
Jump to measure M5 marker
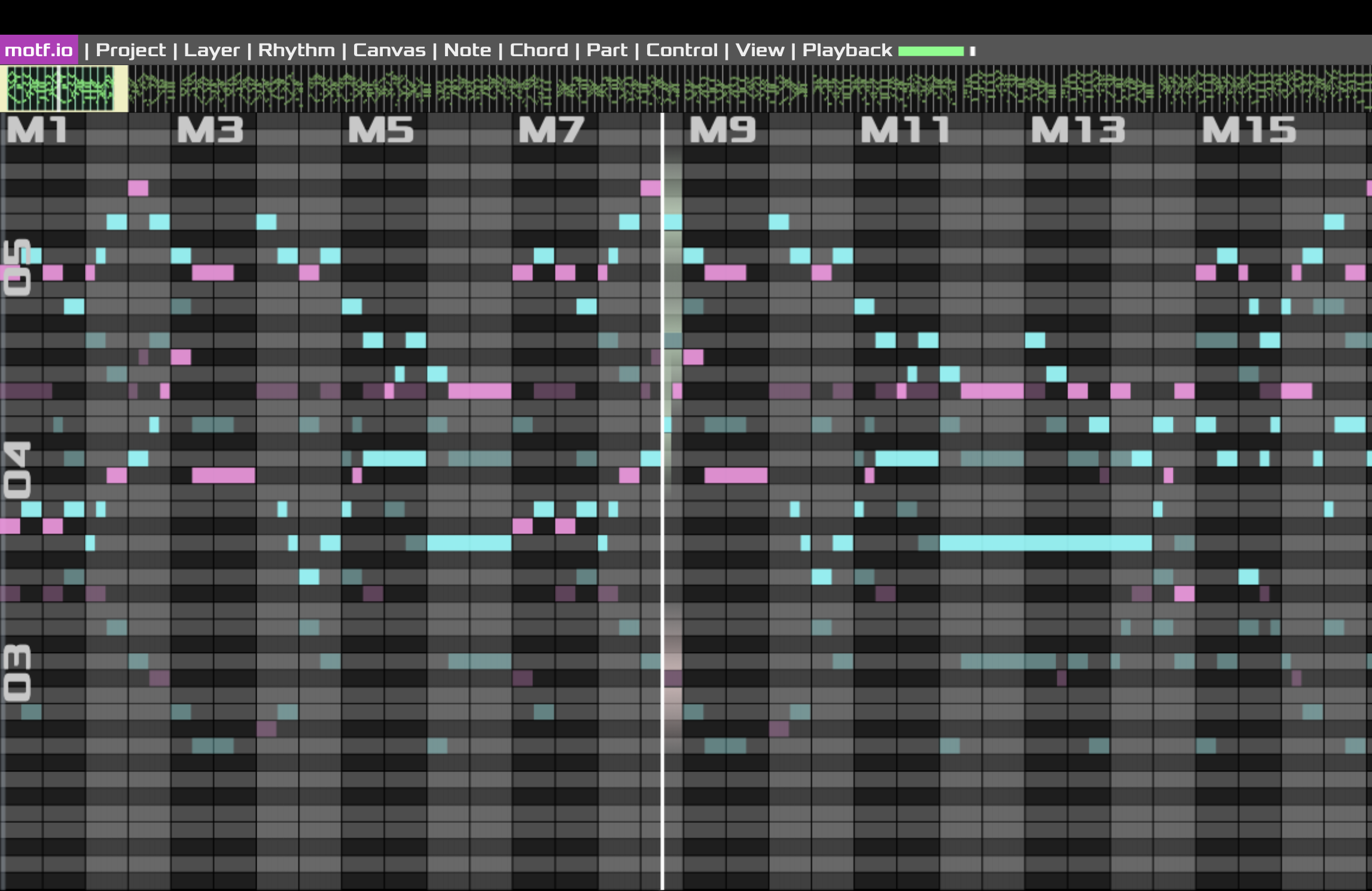[x=381, y=130]
